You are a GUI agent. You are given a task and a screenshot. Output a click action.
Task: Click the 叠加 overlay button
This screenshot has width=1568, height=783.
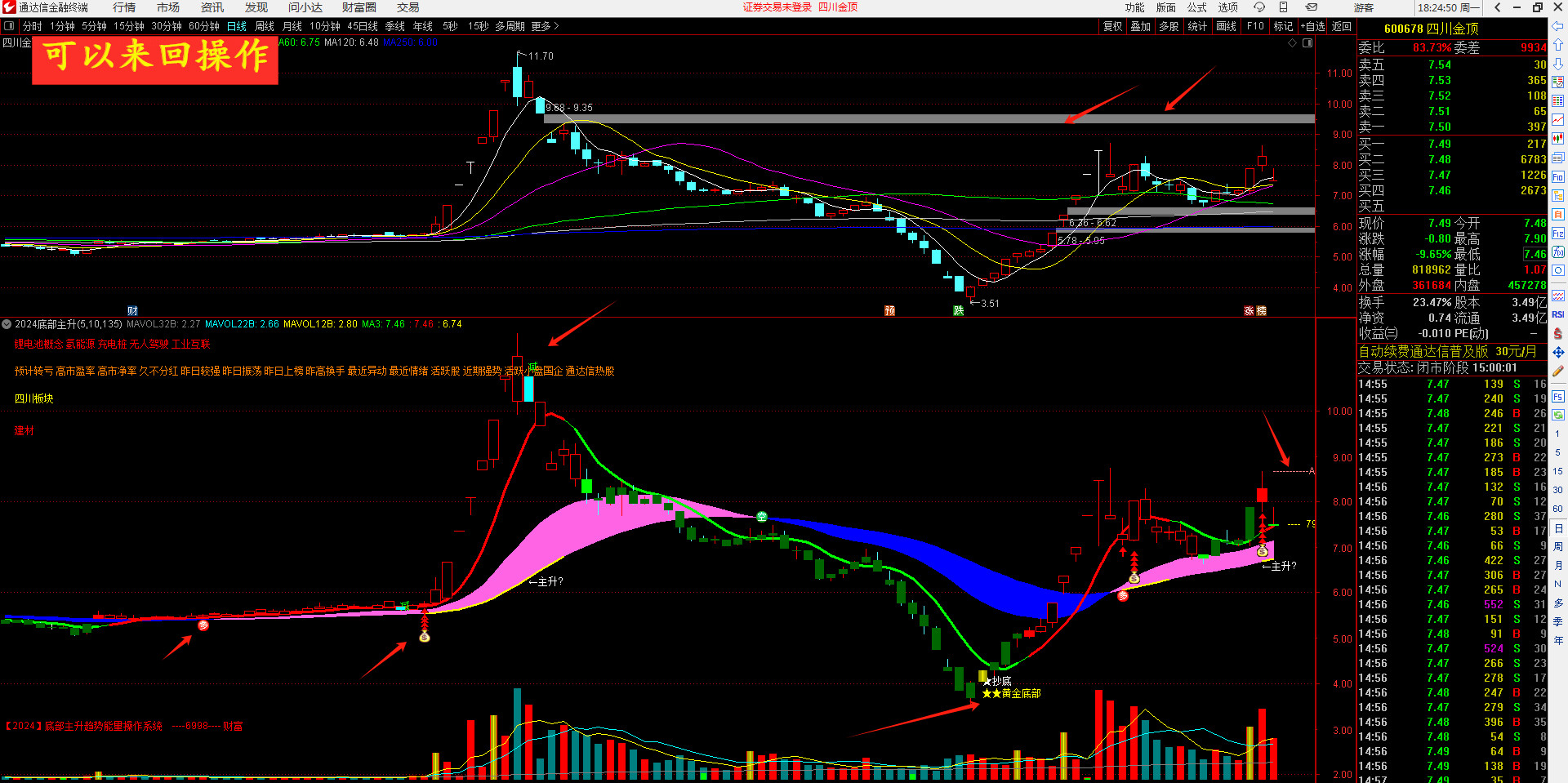click(x=1141, y=26)
